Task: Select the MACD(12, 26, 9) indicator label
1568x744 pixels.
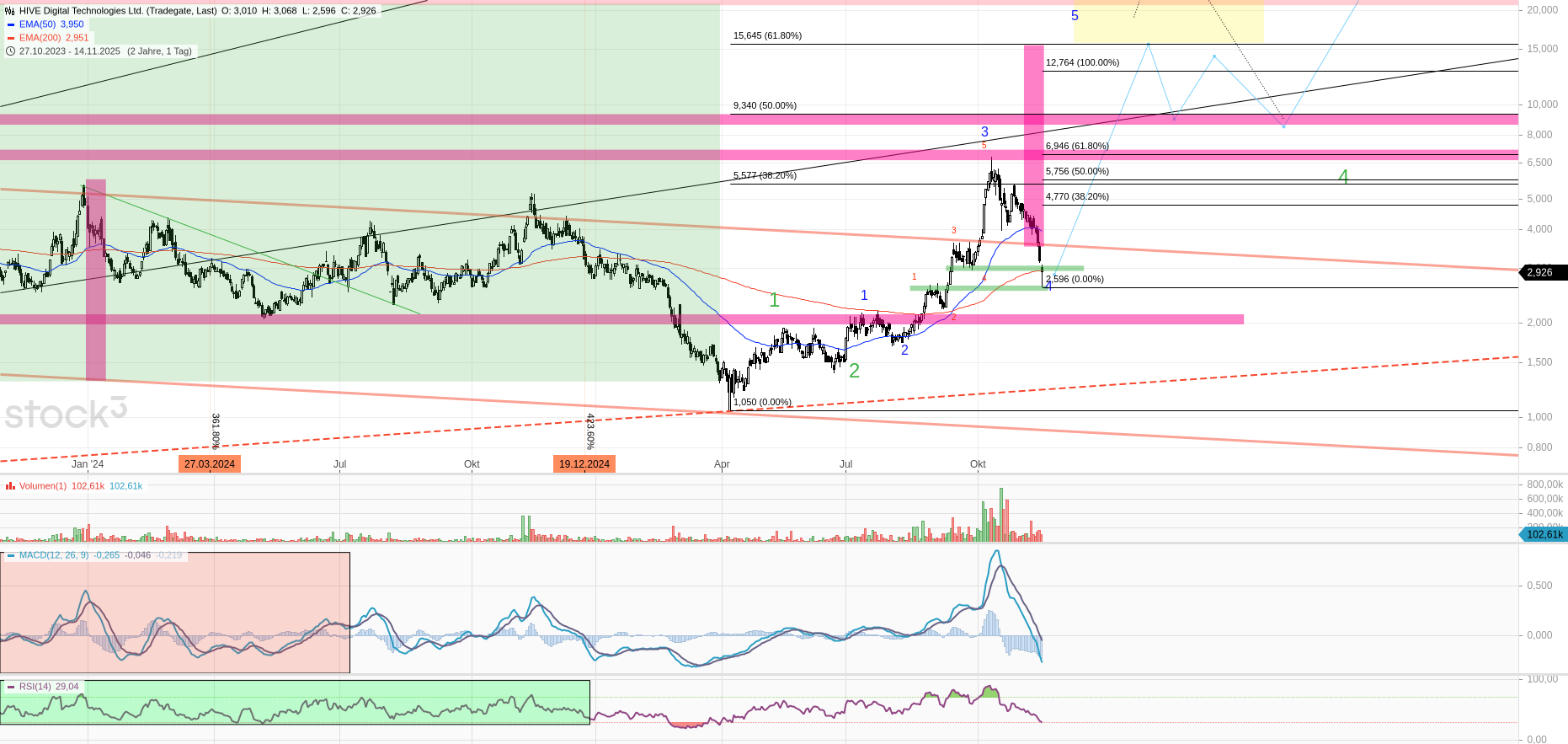Action: point(56,555)
